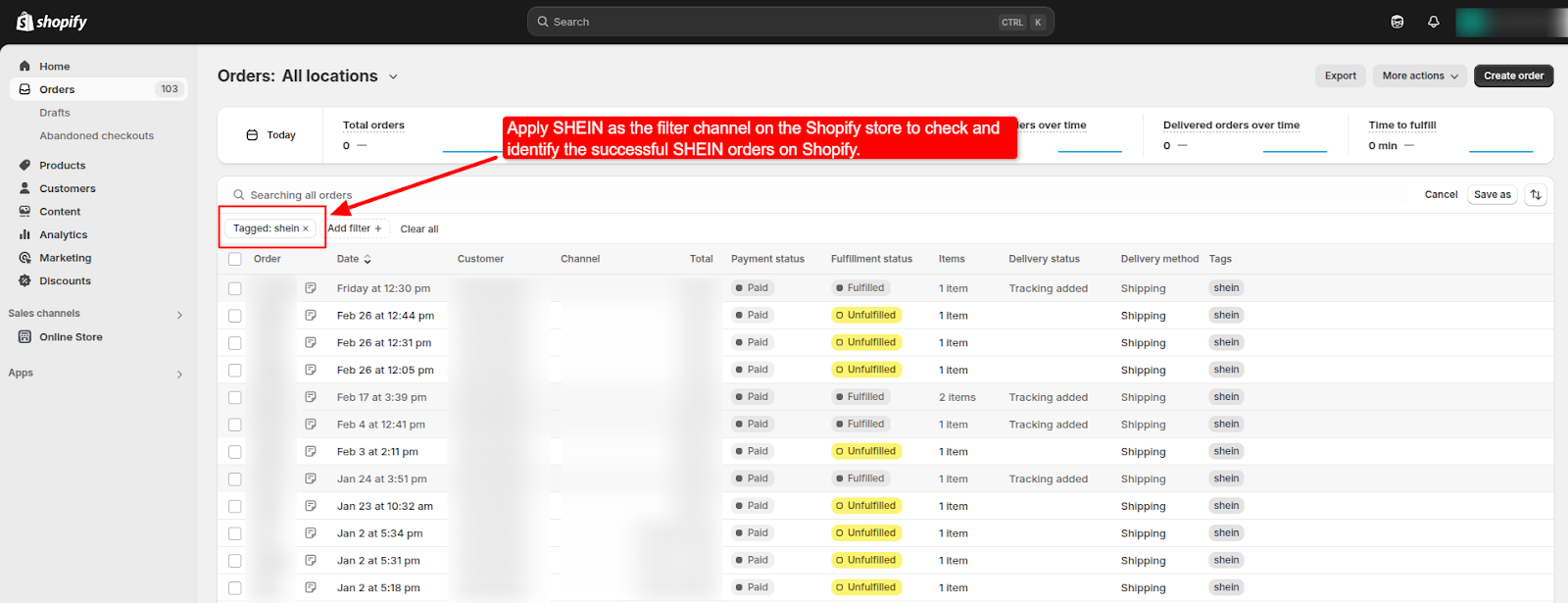Screen dimensions: 1568x603
Task: Open note icon for Jan 23 10:32 am order
Action: [311, 506]
